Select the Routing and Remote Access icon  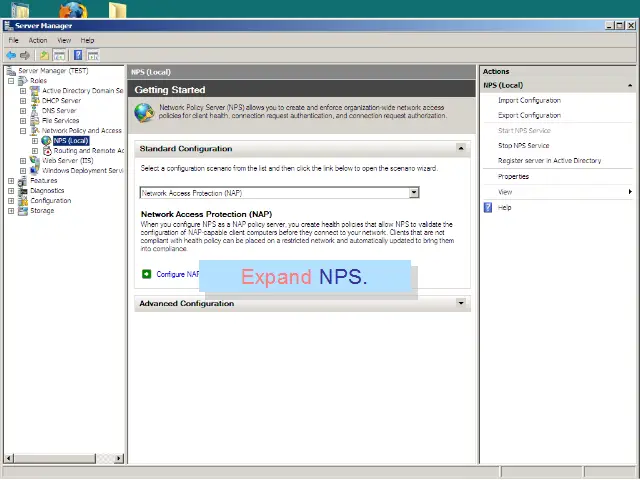47,150
